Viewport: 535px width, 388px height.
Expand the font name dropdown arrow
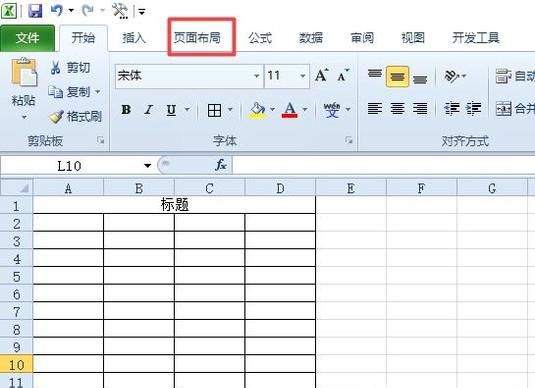pos(257,76)
